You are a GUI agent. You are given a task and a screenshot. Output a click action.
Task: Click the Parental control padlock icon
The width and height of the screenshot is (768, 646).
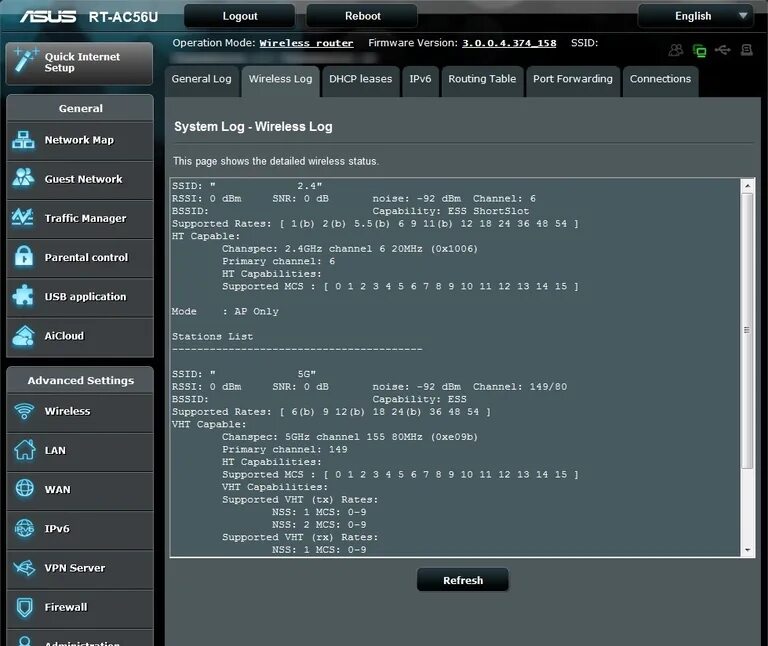[24, 256]
